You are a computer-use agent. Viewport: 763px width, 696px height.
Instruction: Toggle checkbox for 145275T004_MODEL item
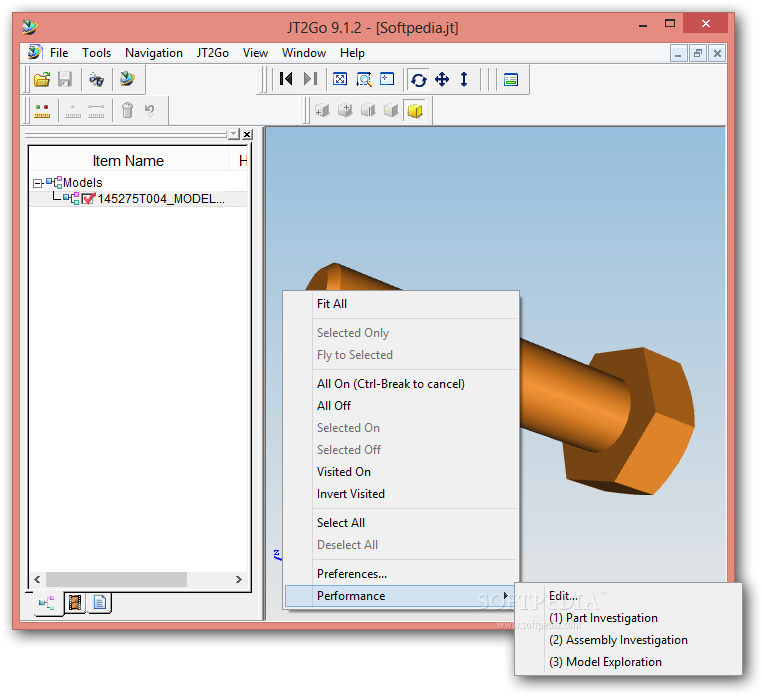88,199
